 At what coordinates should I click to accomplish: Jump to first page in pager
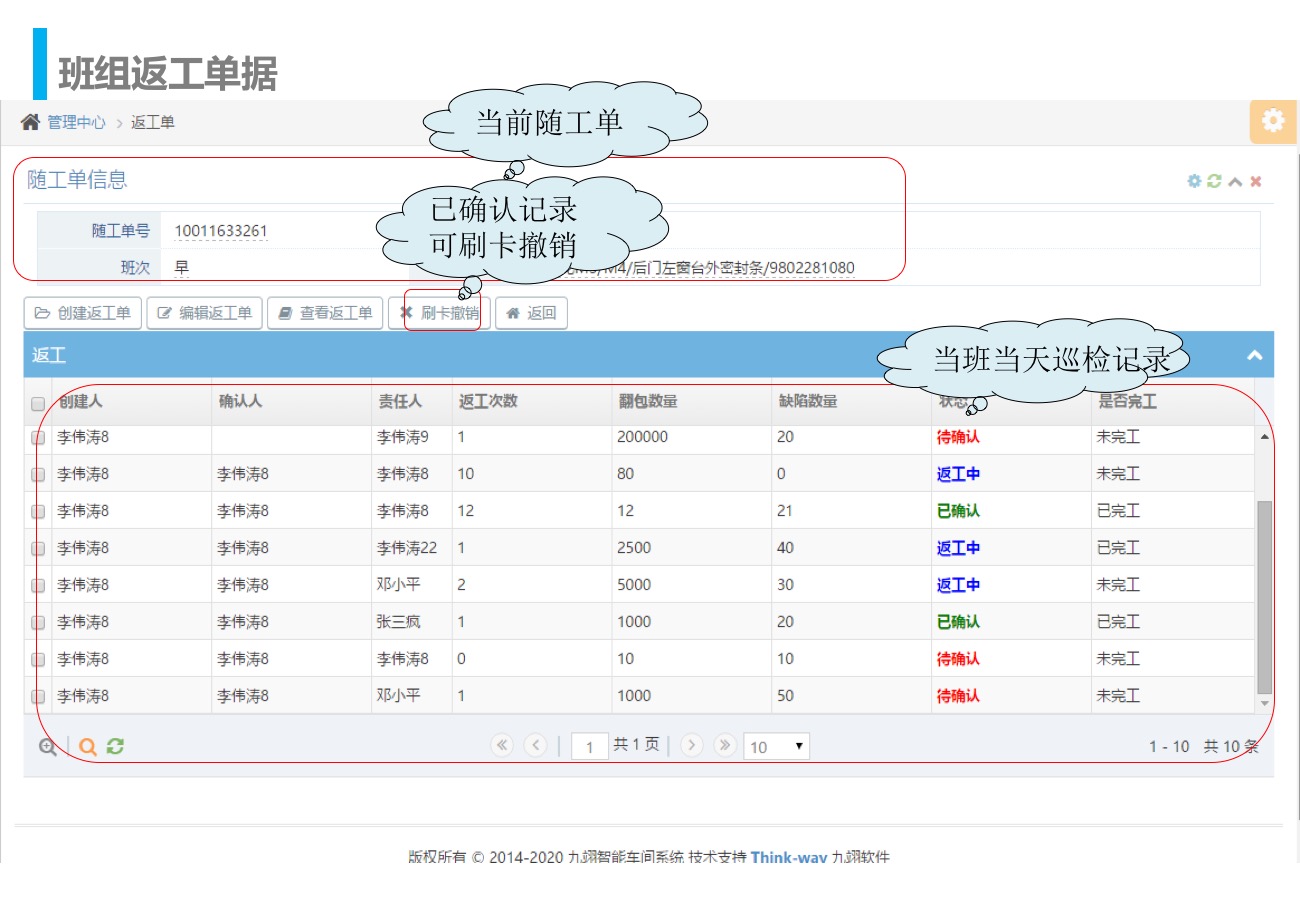[501, 745]
